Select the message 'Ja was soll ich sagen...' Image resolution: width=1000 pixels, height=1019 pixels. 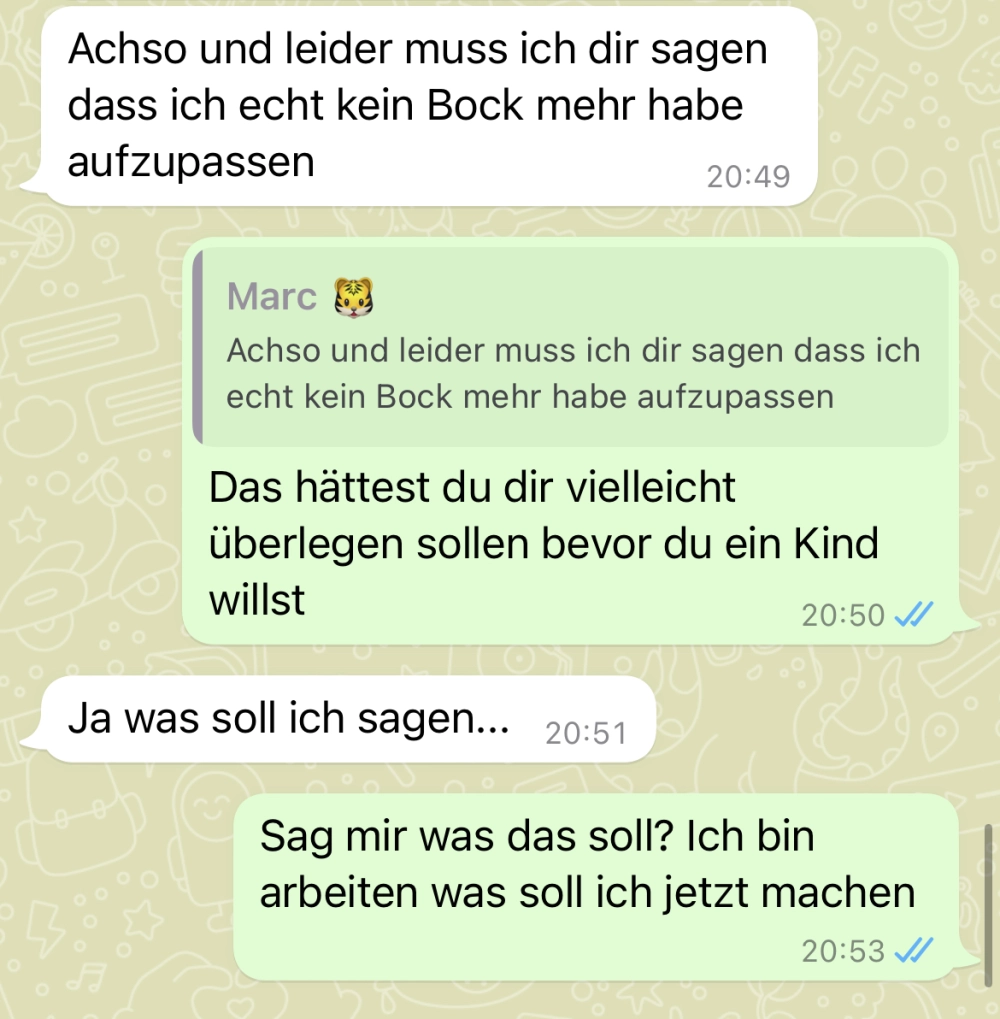click(x=348, y=719)
